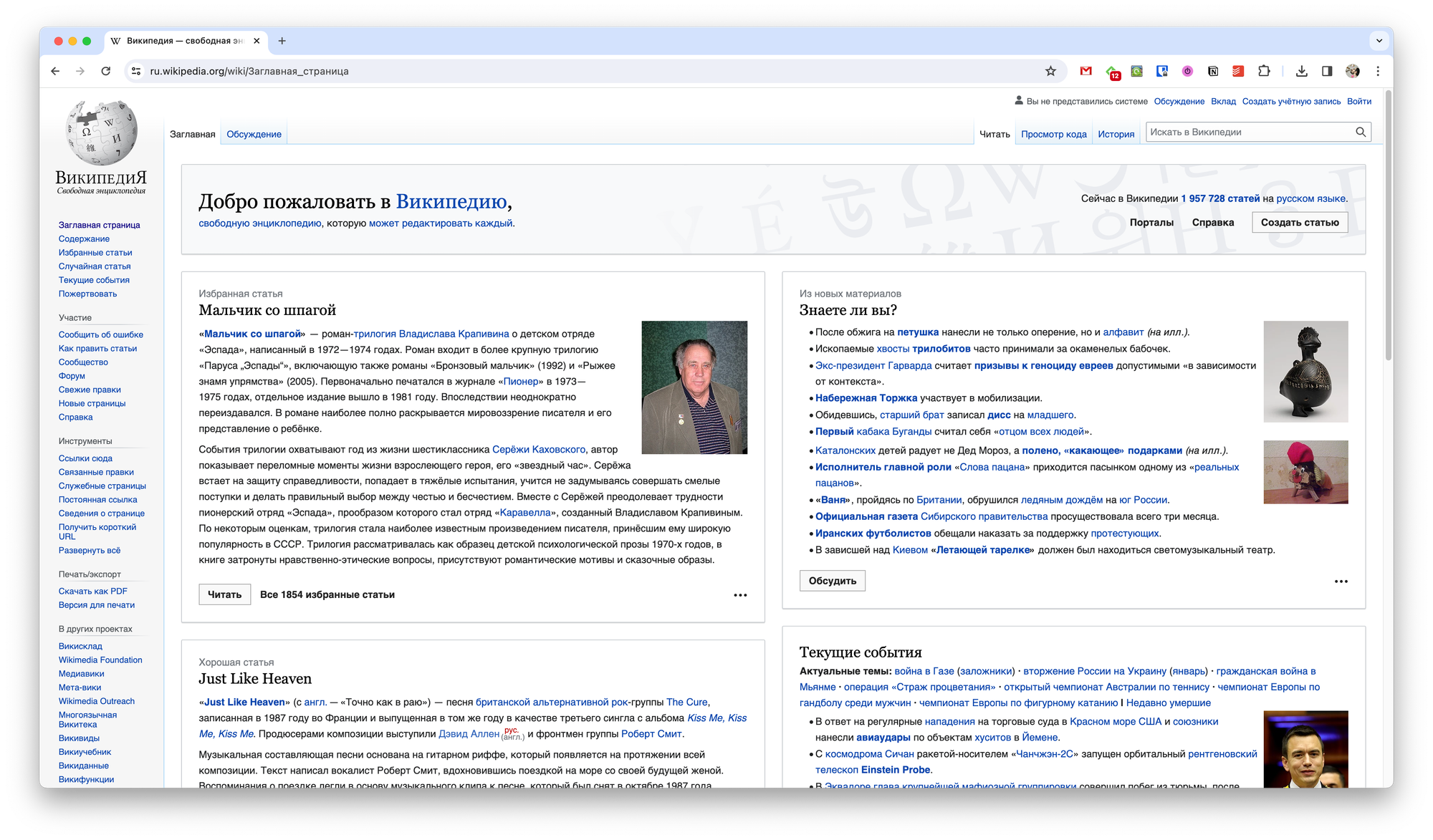Click the Todoist extension icon
The height and width of the screenshot is (840, 1433).
[1238, 71]
